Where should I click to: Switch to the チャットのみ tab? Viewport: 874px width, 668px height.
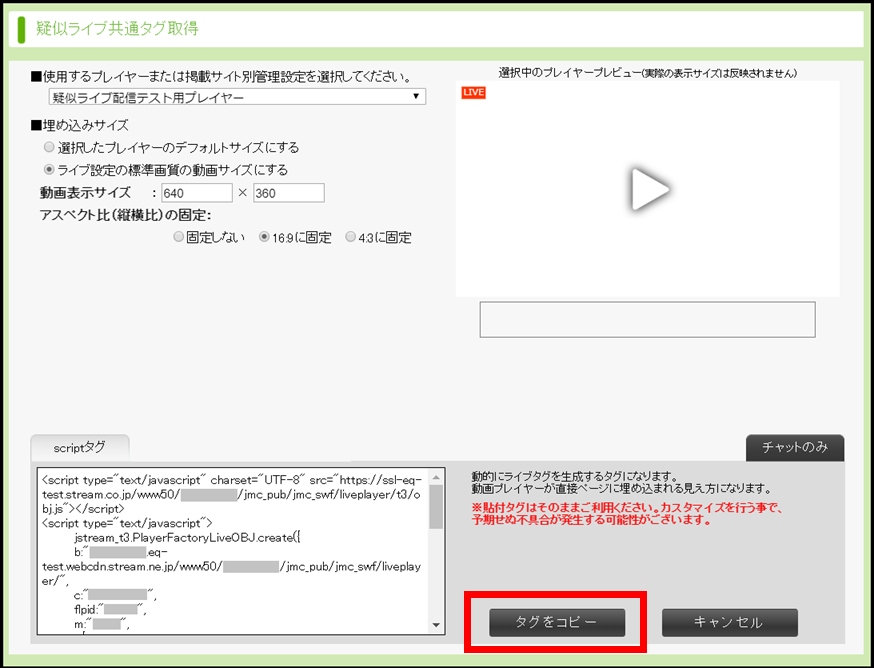click(795, 448)
